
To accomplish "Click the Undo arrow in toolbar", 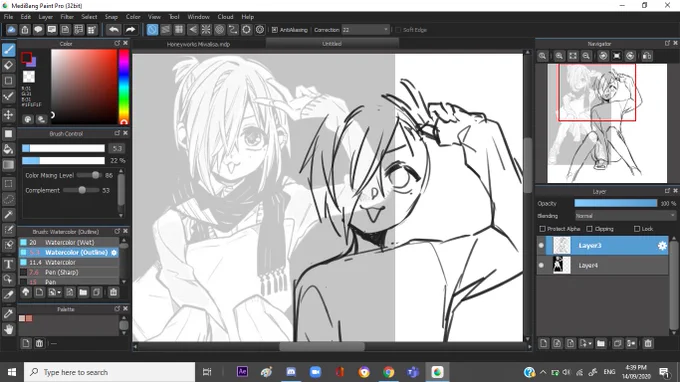I will [x=114, y=29].
